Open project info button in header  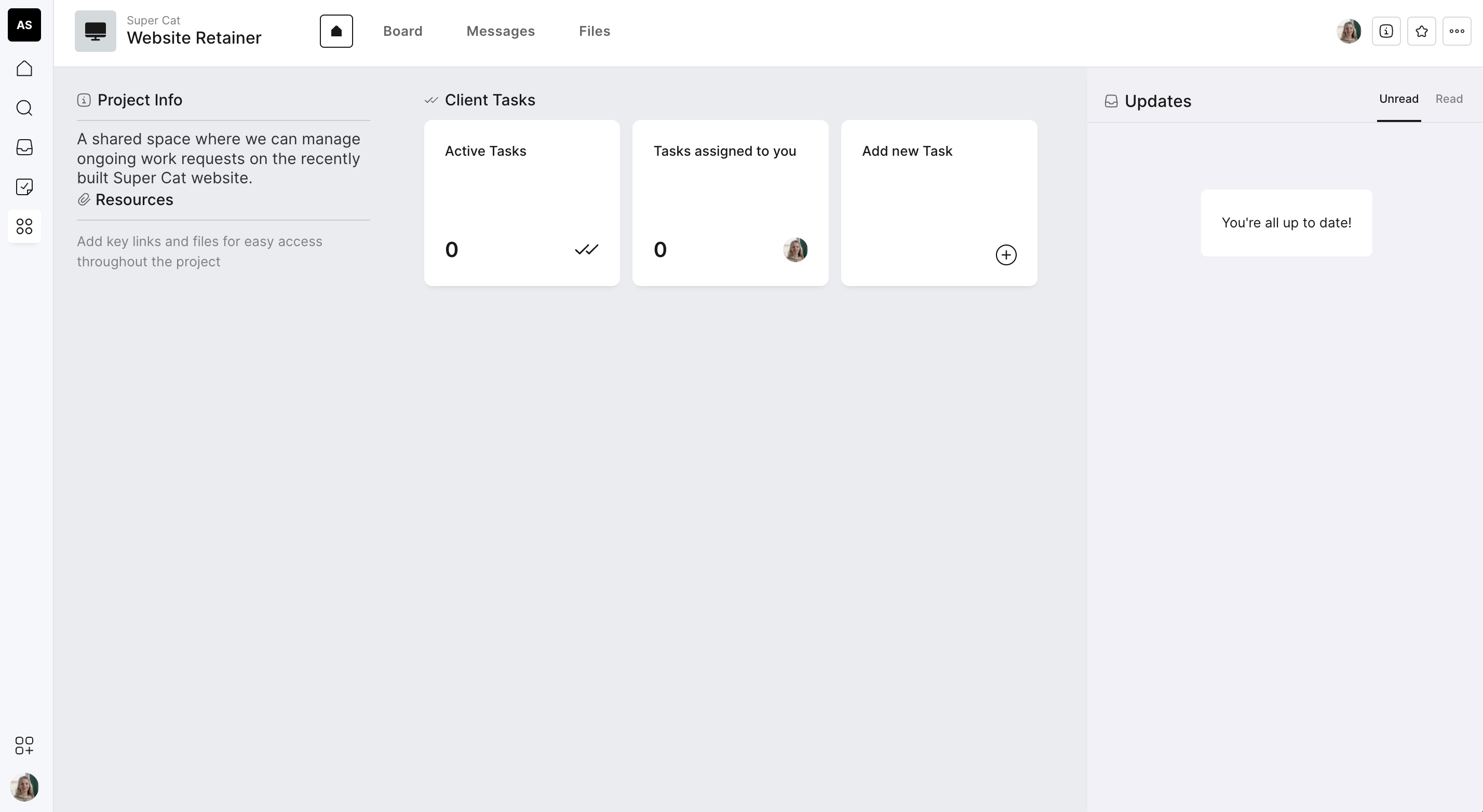point(1386,31)
